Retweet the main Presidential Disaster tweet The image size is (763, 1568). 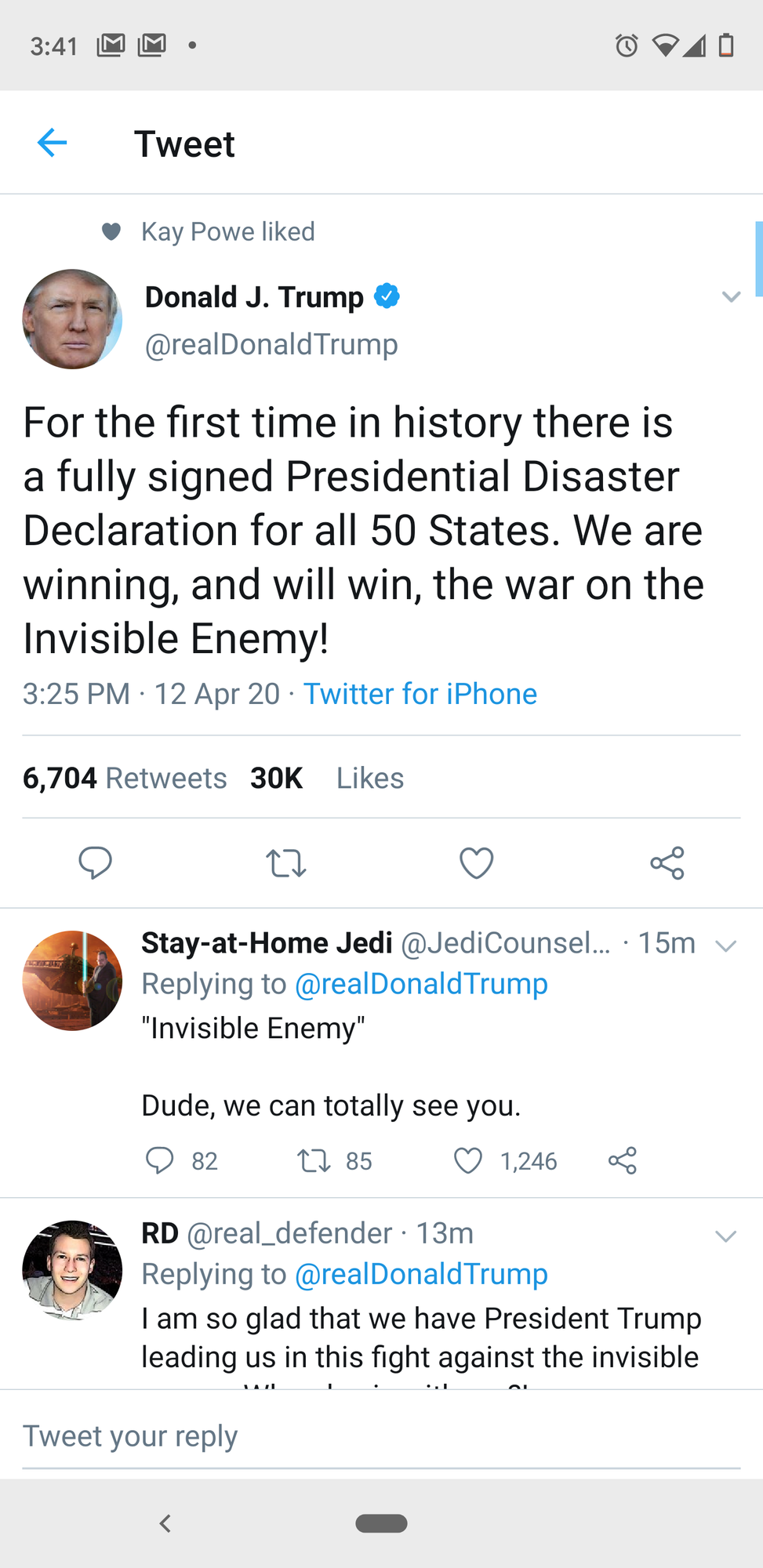coord(286,863)
